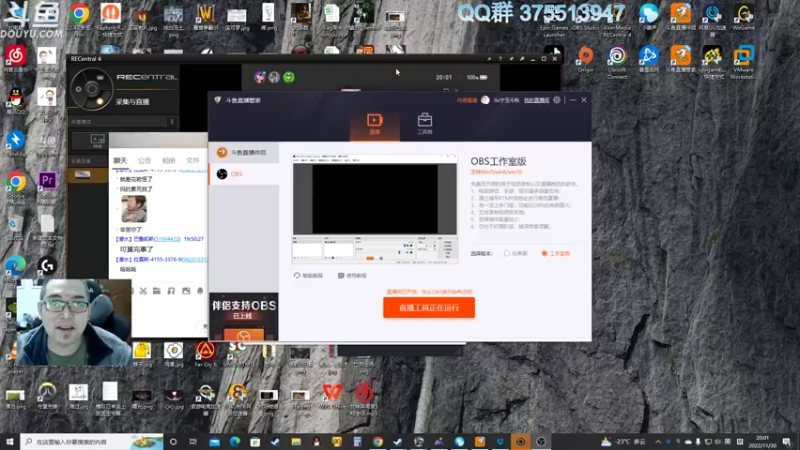Open the notification center icon
The image size is (800, 450).
(787, 442)
